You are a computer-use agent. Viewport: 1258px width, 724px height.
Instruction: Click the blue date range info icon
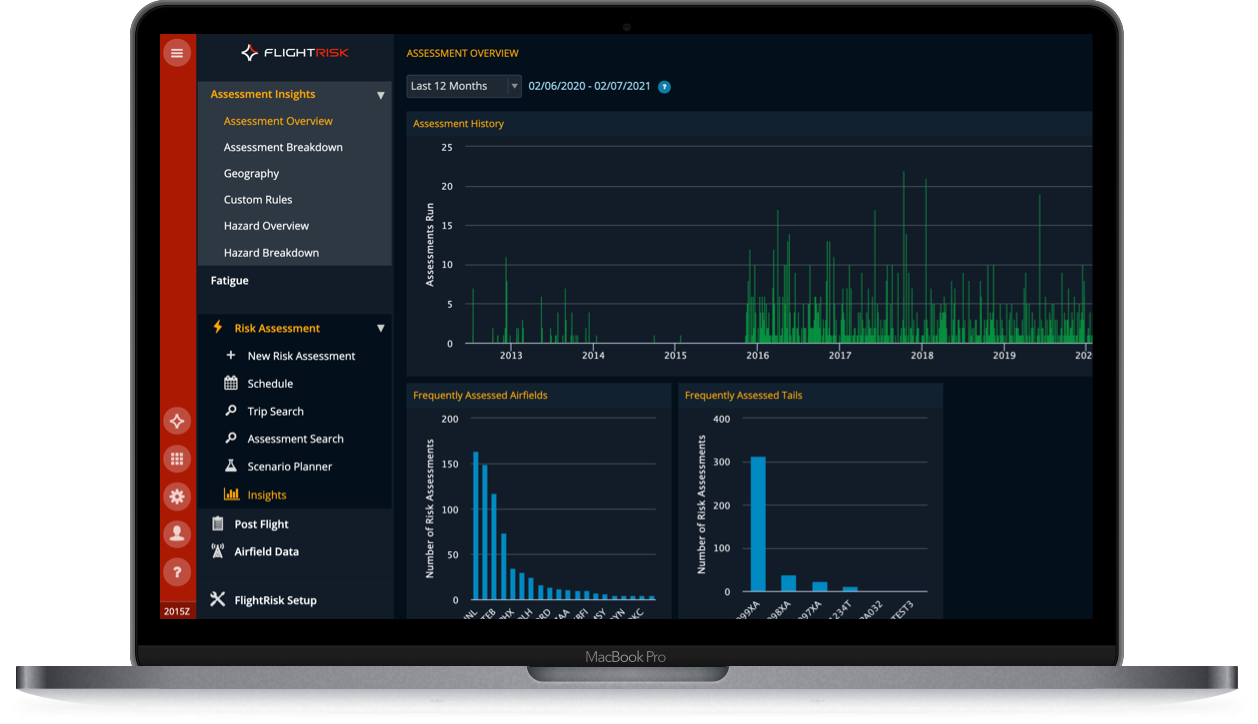(x=665, y=87)
